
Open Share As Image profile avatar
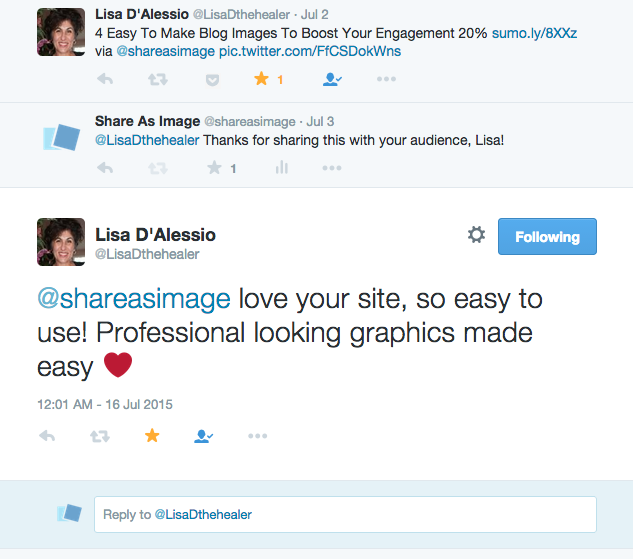coord(61,138)
